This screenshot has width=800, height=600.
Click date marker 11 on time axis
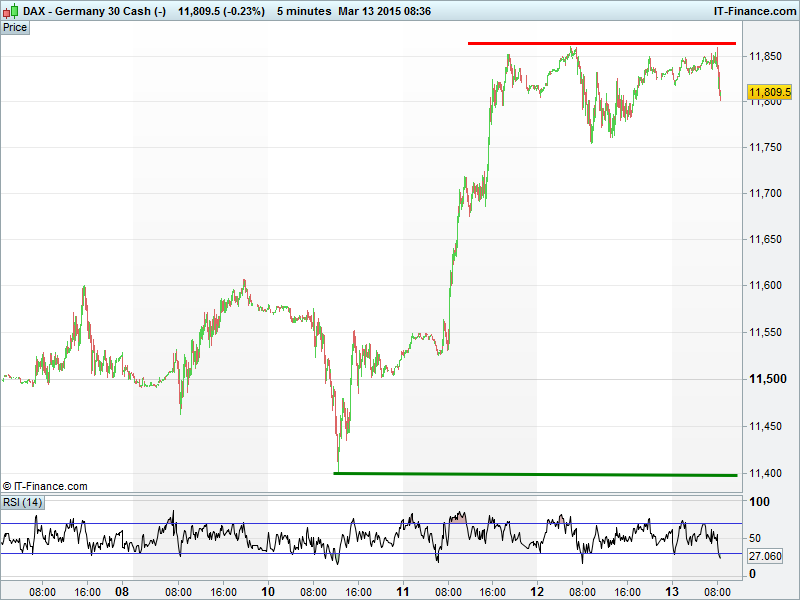403,590
